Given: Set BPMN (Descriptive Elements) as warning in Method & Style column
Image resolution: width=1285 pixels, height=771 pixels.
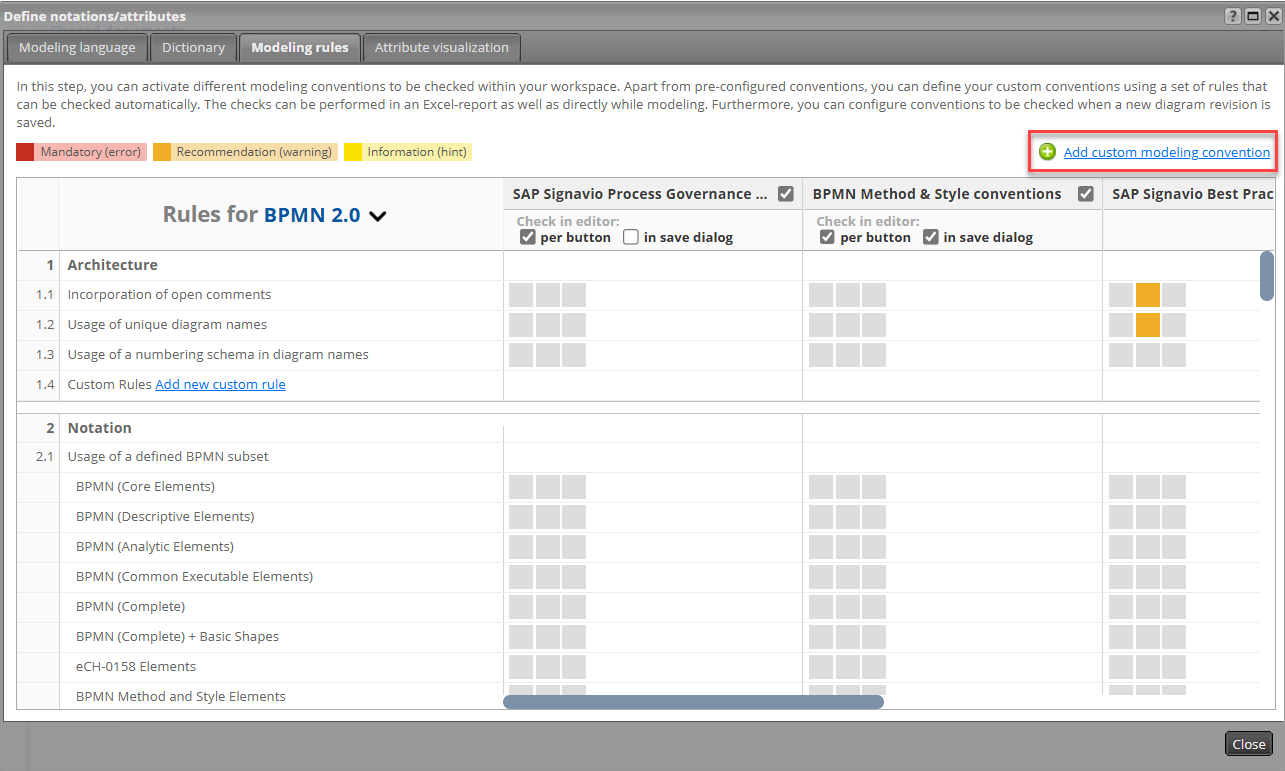Looking at the screenshot, I should [847, 517].
